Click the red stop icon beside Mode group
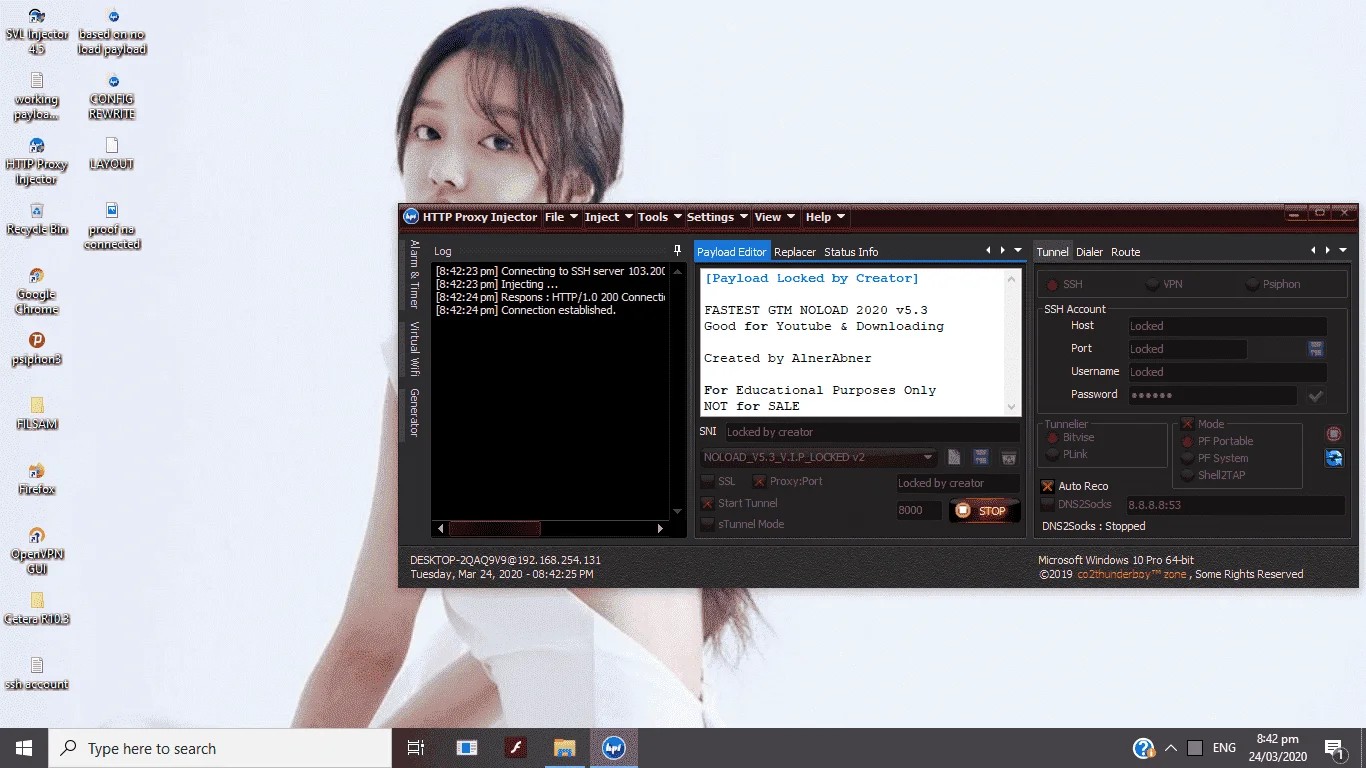This screenshot has width=1366, height=768. [x=1334, y=434]
